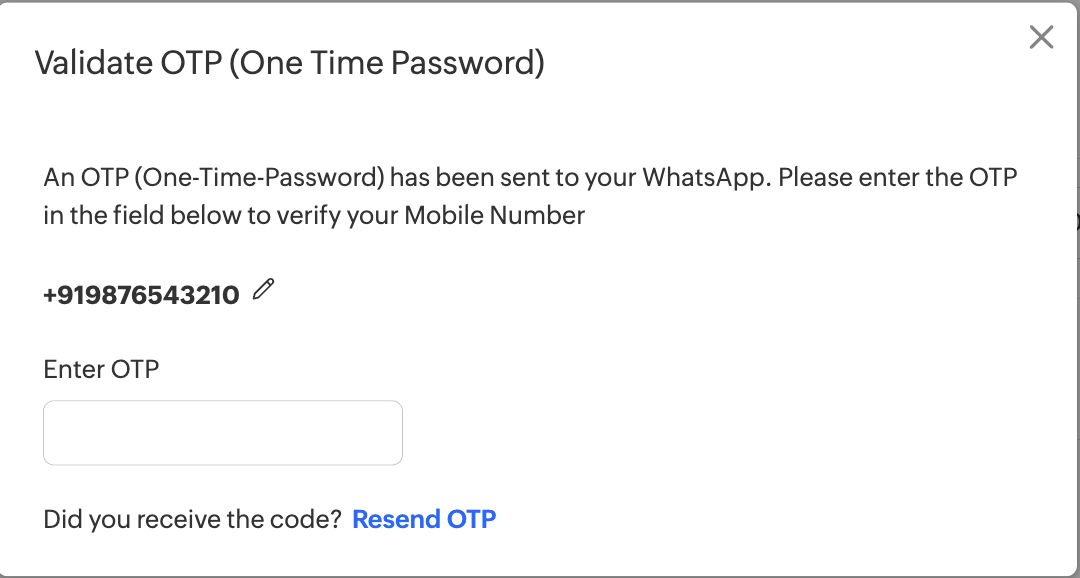Click the "Enter OTP" field label
This screenshot has width=1080, height=578.
pyautogui.click(x=101, y=369)
